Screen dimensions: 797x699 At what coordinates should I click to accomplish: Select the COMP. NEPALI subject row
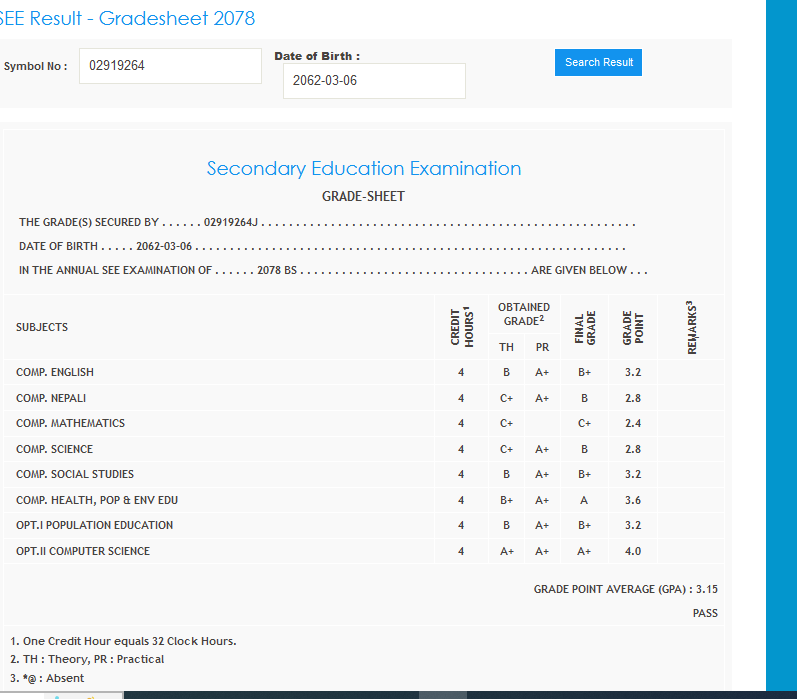click(x=51, y=398)
